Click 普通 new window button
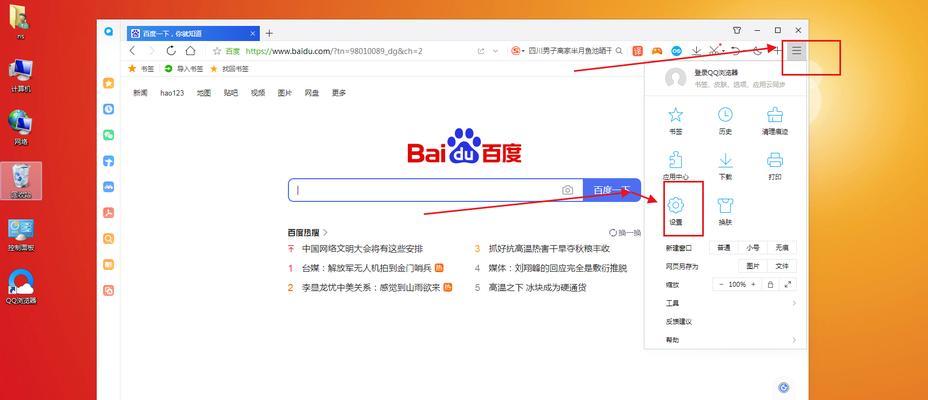Viewport: 928px width, 400px height. click(724, 248)
